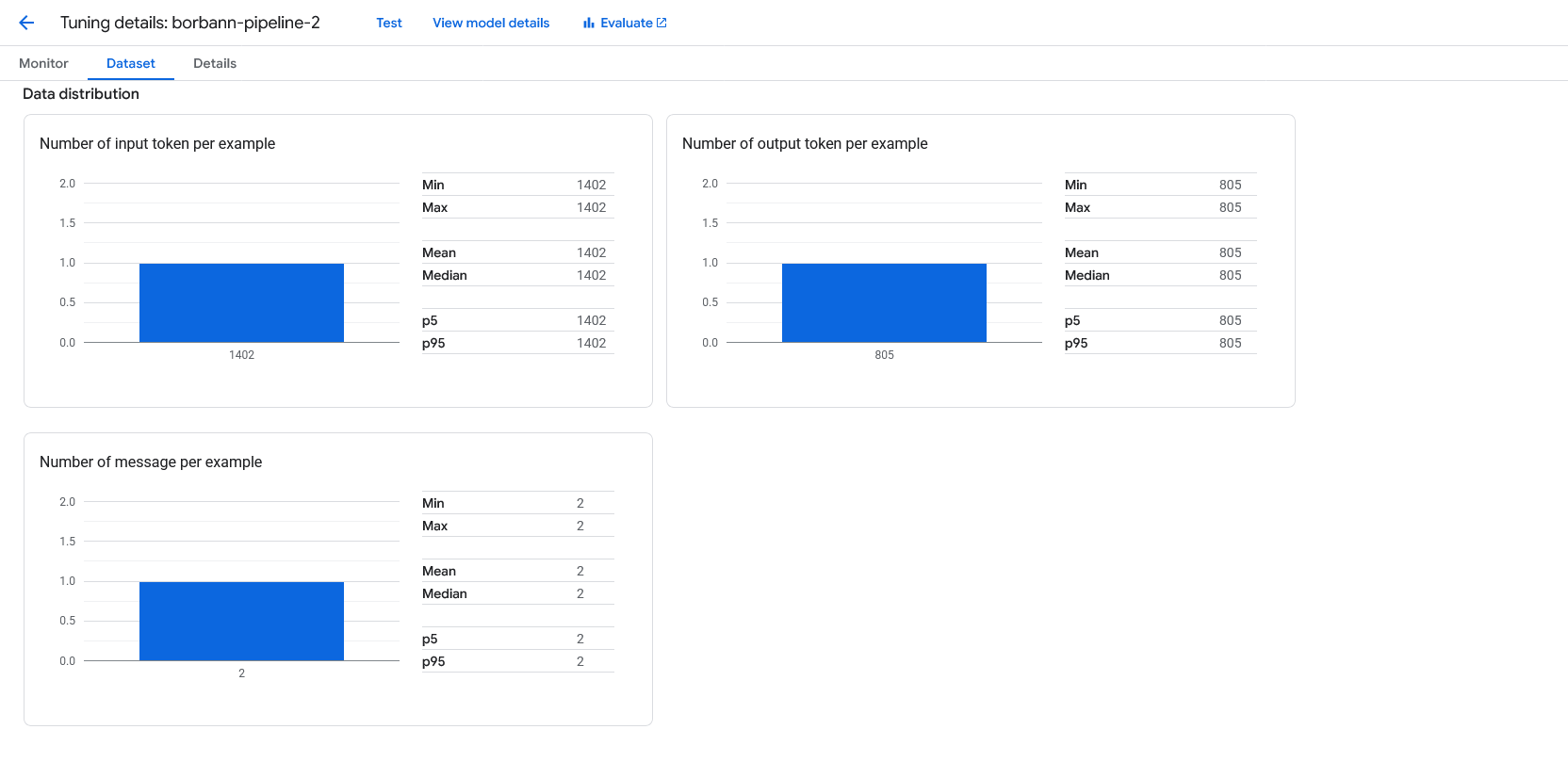1568x762 pixels.
Task: Click the Median row in message stats
Action: click(517, 593)
